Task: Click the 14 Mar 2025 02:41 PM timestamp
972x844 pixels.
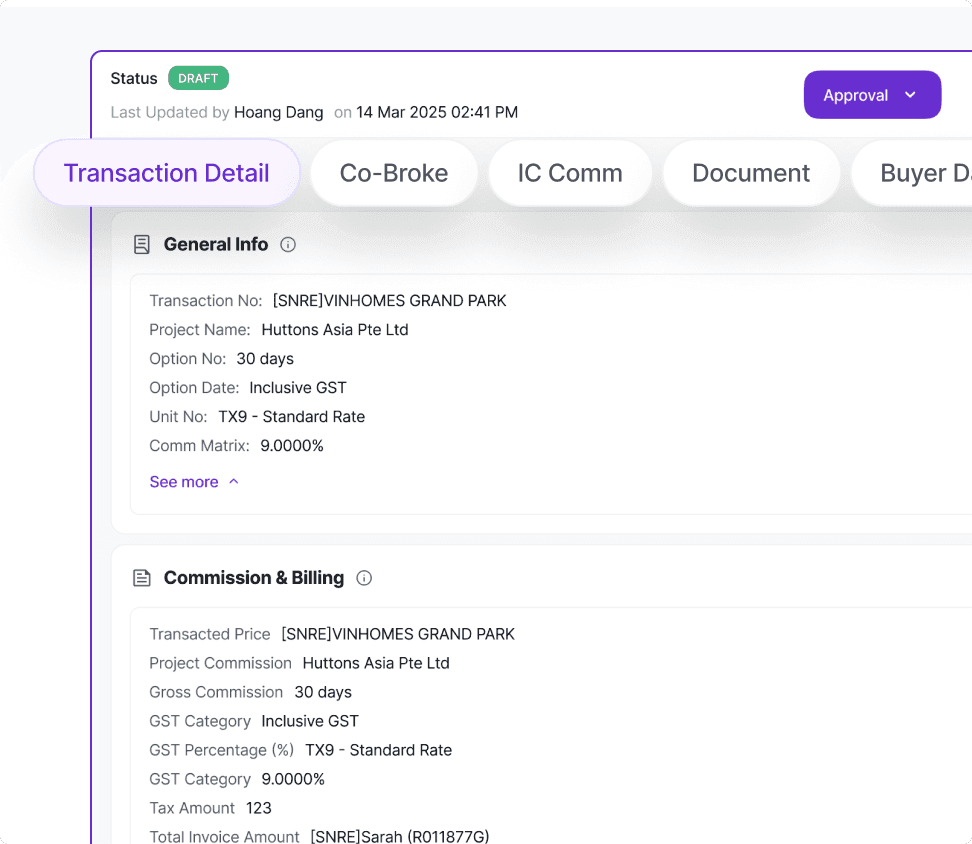Action: 437,112
